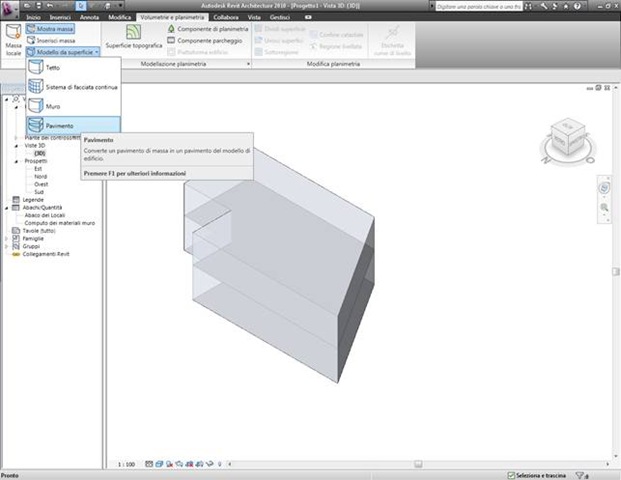Screen dimensions: 621x480
Task: Click the Confine catastale tool
Action: coord(336,35)
